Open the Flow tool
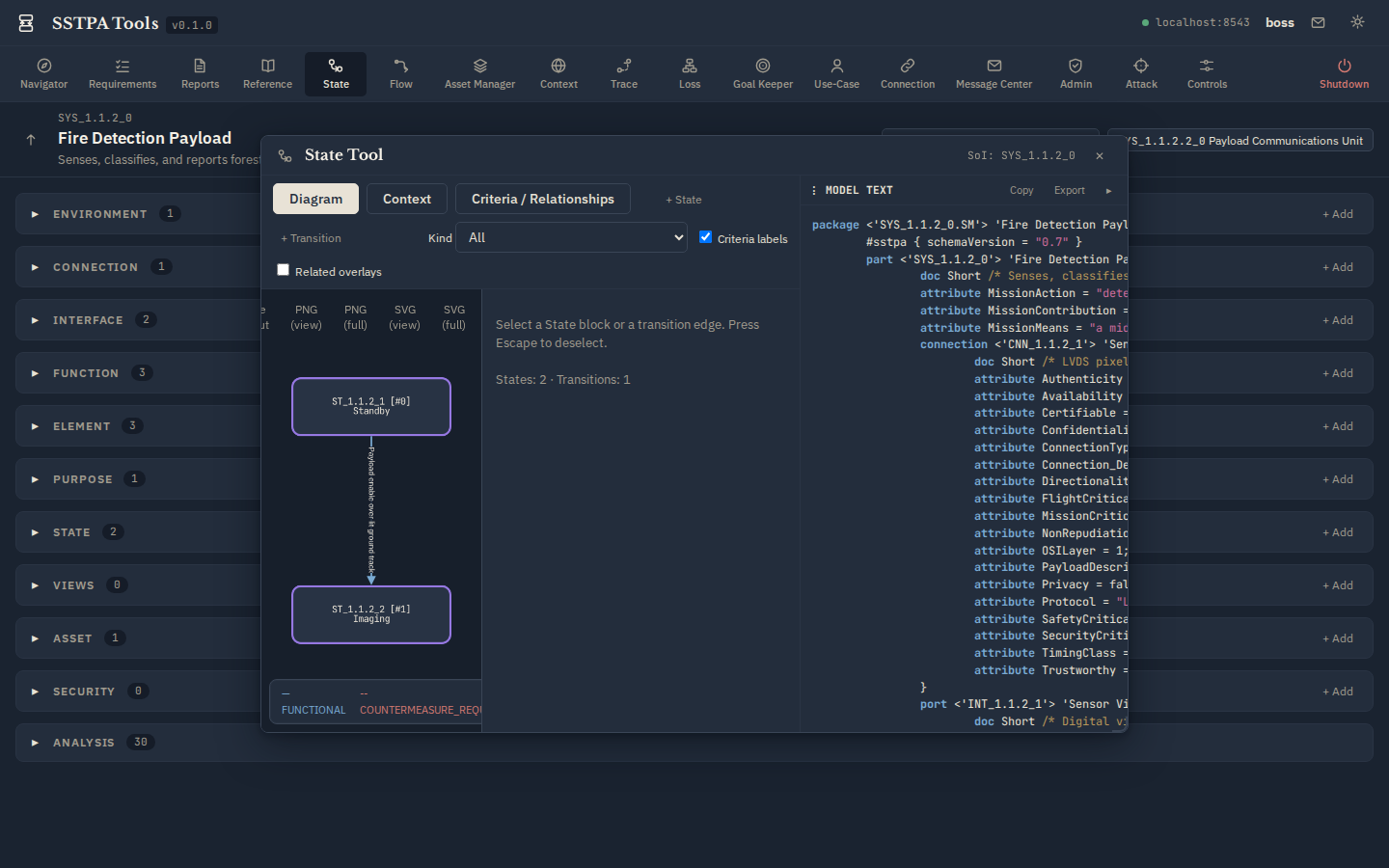This screenshot has height=868, width=1389. pyautogui.click(x=401, y=74)
